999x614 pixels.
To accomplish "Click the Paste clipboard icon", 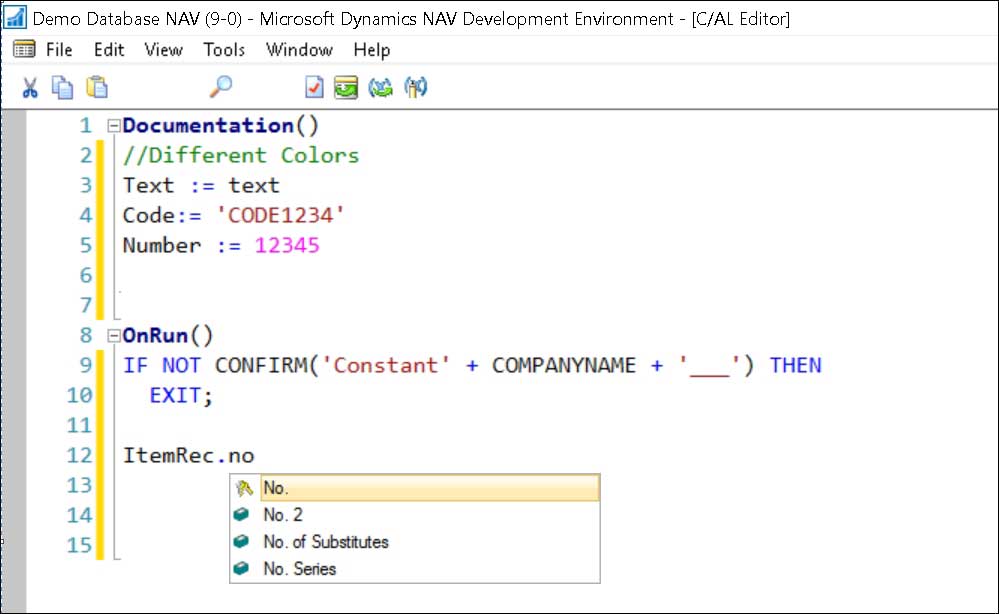I will tap(95, 88).
